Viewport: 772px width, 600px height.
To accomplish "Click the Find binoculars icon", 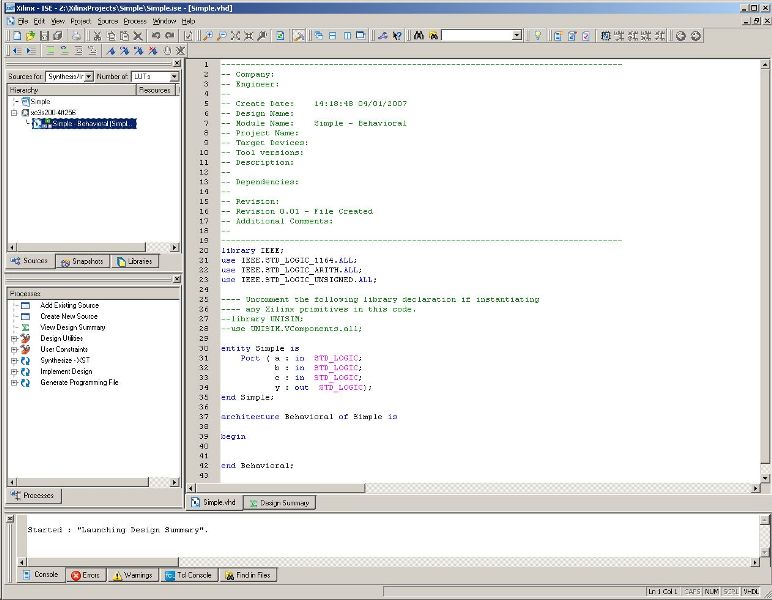I will [419, 35].
